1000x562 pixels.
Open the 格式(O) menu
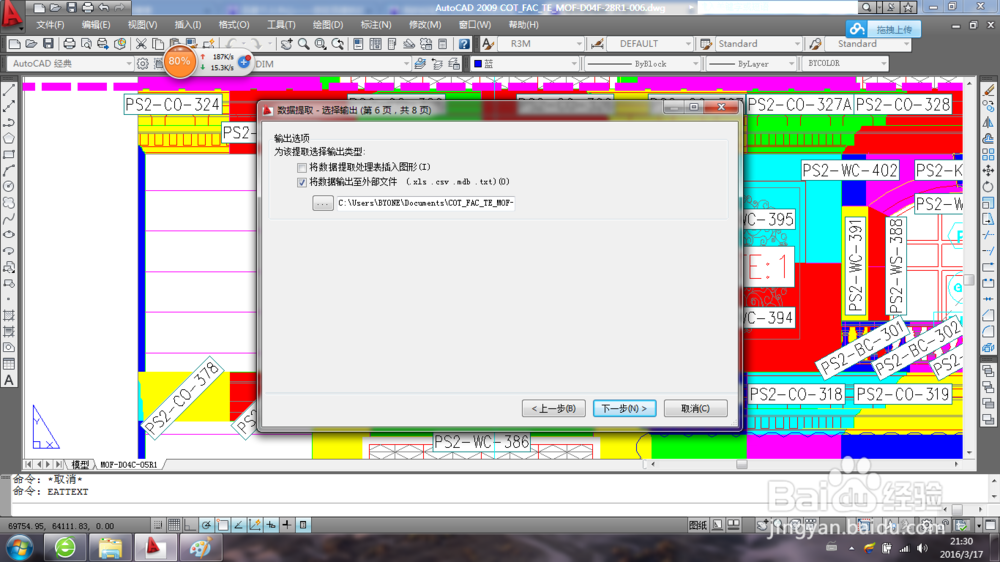pos(234,25)
